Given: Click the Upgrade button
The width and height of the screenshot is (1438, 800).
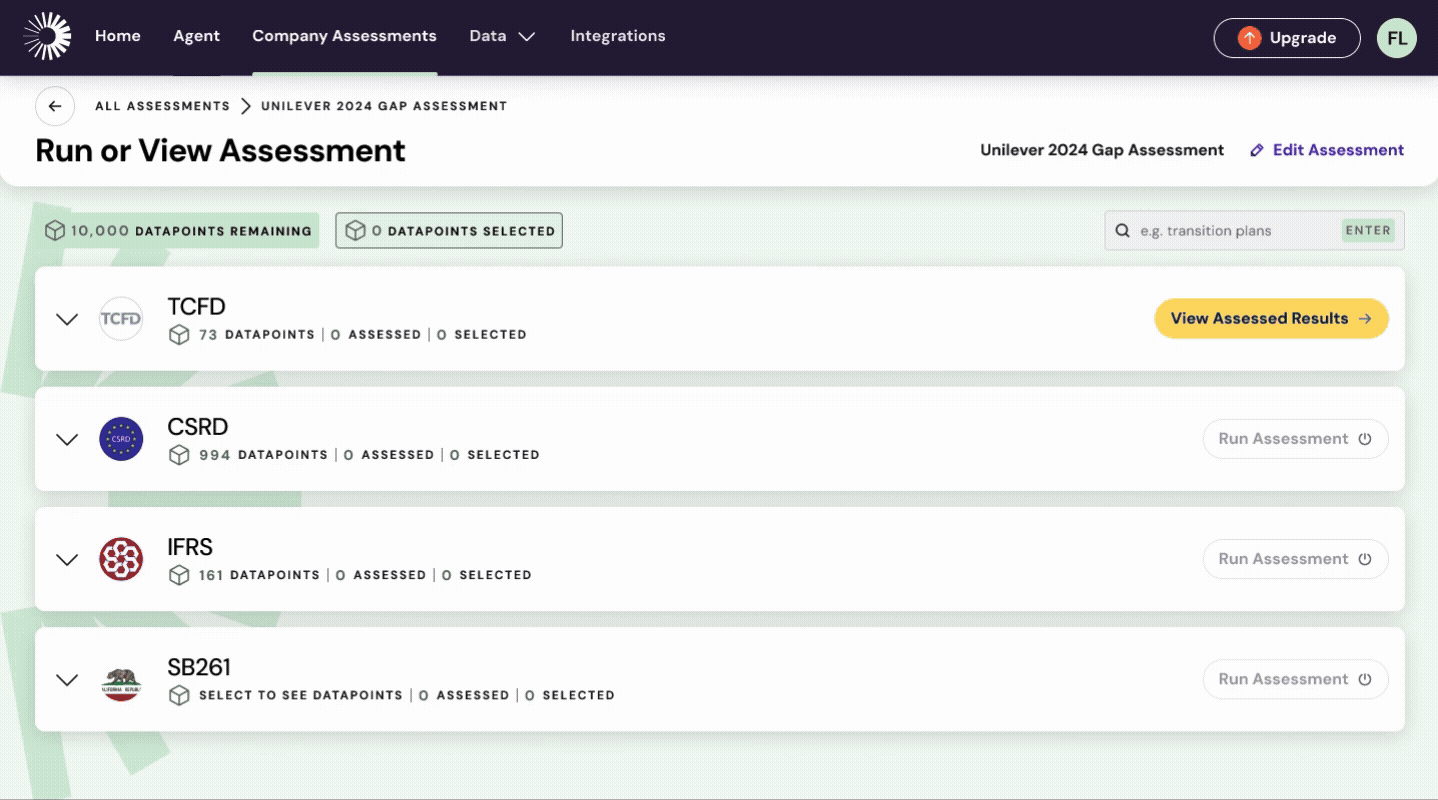Looking at the screenshot, I should point(1286,38).
